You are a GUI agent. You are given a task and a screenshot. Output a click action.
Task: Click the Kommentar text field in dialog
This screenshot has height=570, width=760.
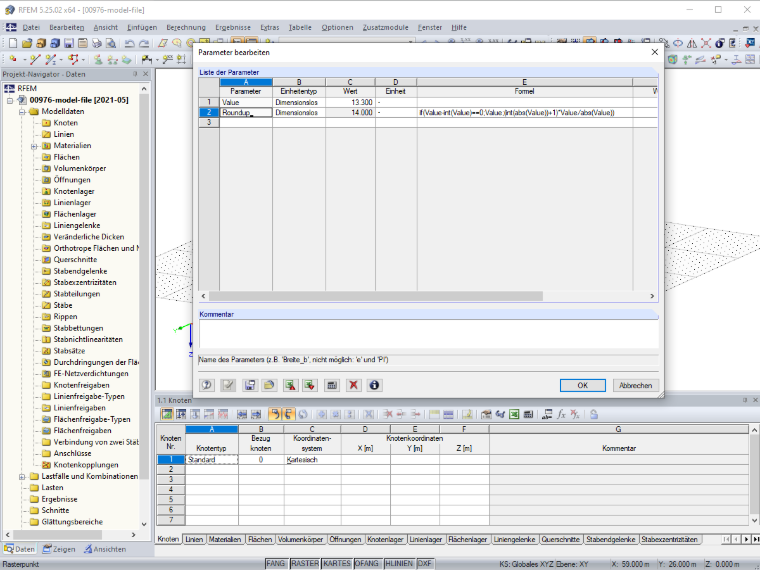[428, 333]
